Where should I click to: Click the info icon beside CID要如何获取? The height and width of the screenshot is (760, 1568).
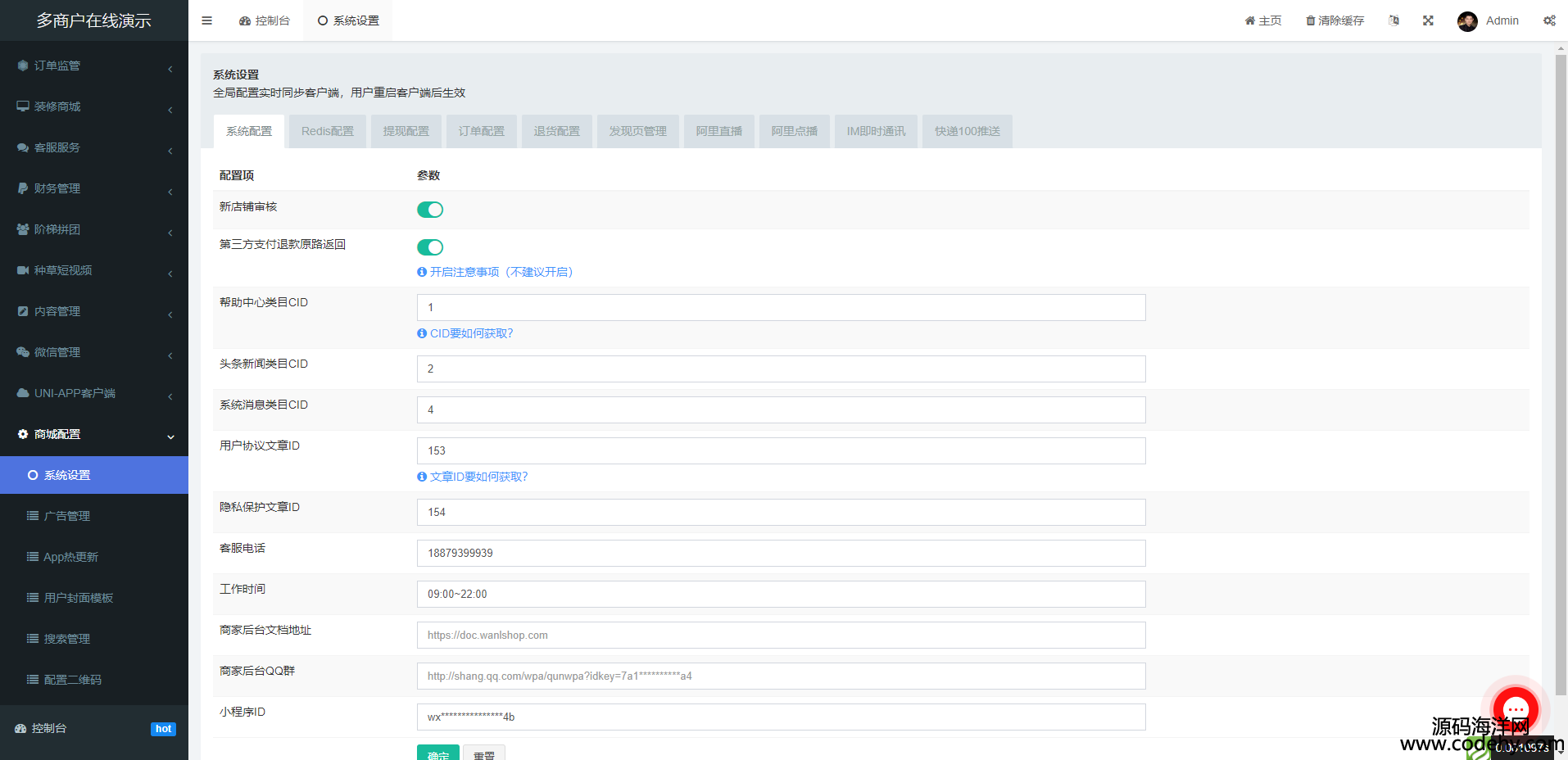coord(422,333)
